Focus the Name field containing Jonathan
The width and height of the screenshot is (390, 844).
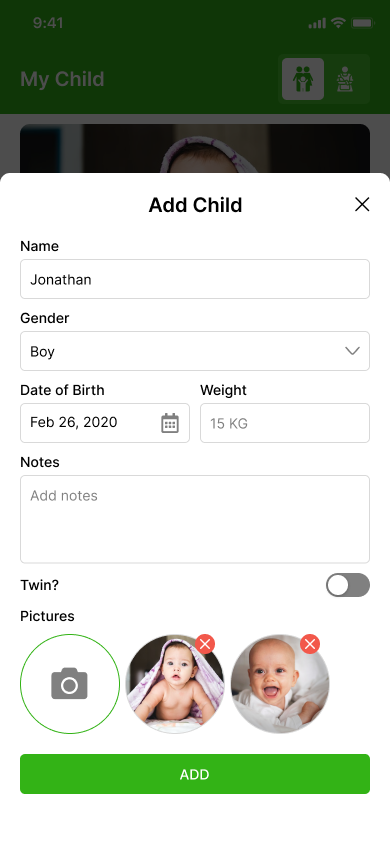point(195,279)
